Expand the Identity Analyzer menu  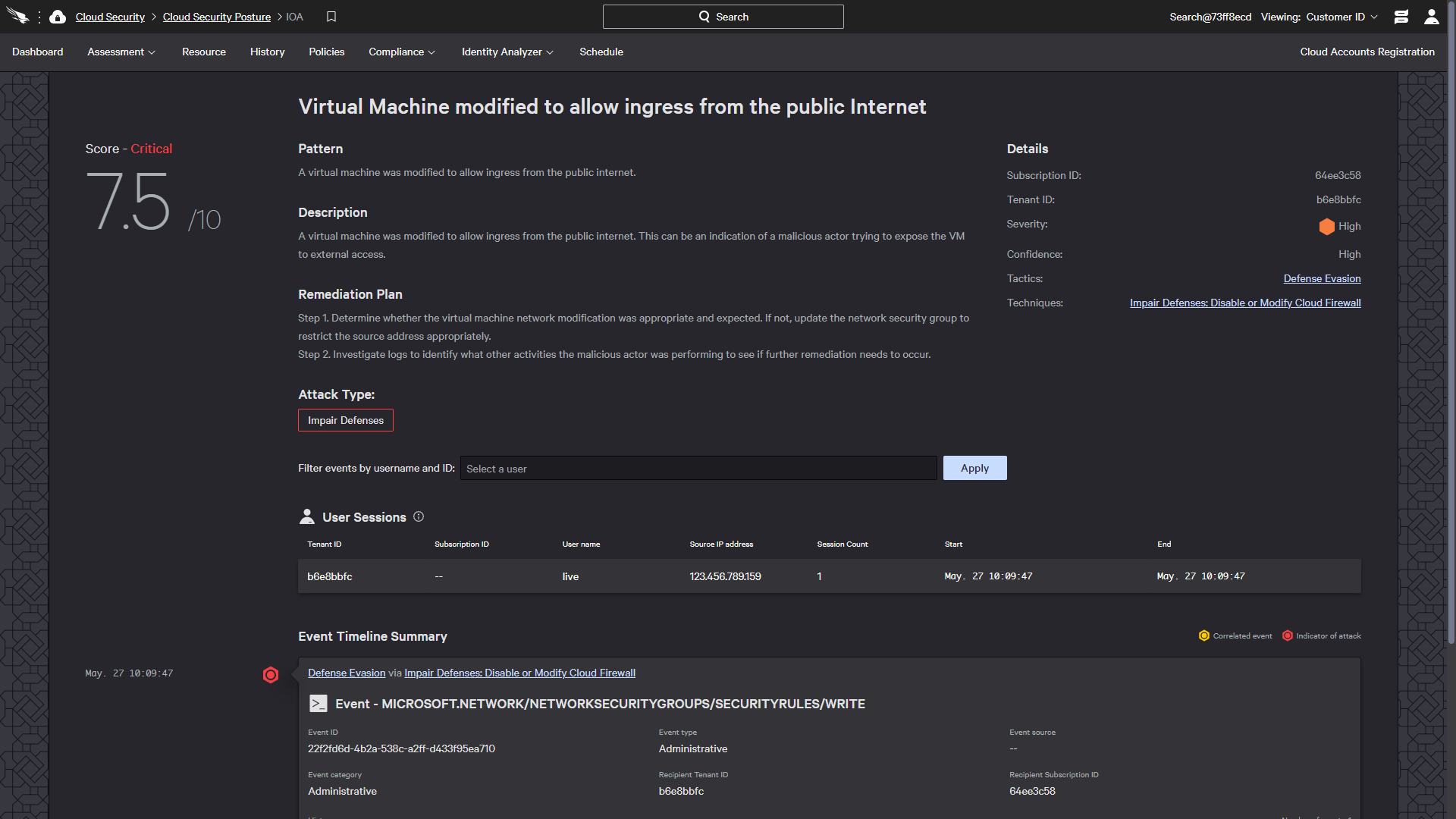507,52
